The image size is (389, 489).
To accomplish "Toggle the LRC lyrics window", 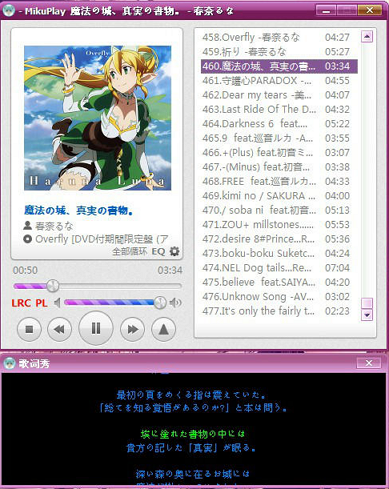I will point(21,303).
